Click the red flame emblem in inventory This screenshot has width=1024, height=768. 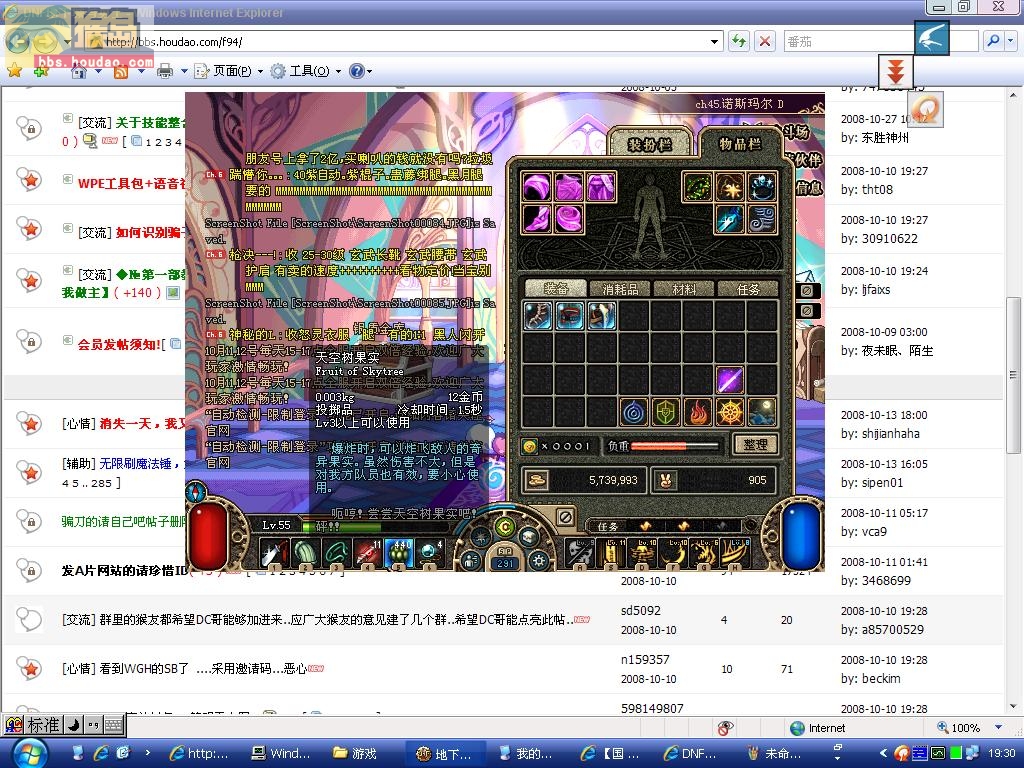coord(697,412)
